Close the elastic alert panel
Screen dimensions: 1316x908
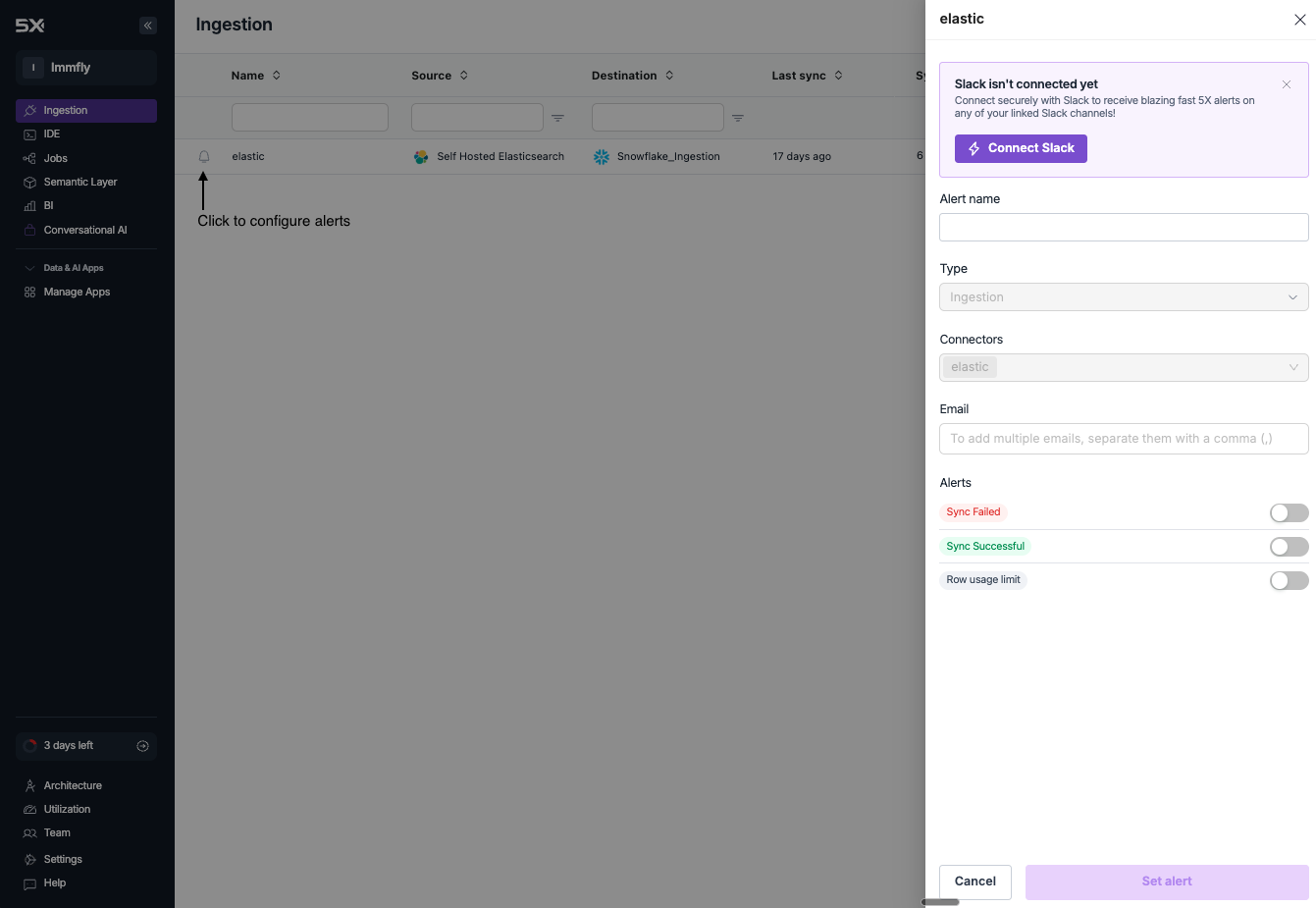(1299, 20)
